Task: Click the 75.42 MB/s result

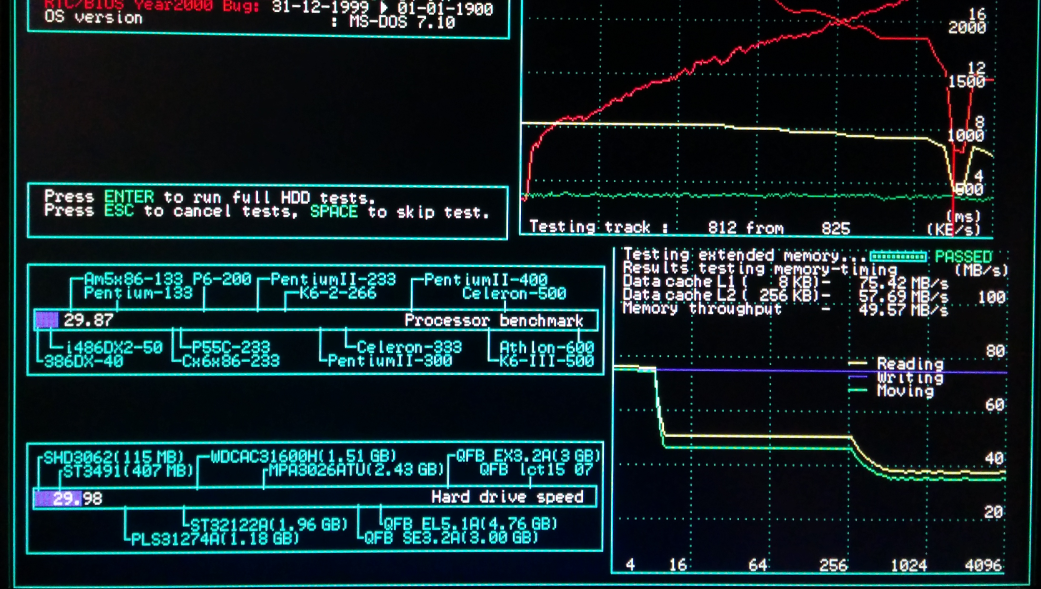Action: click(903, 284)
